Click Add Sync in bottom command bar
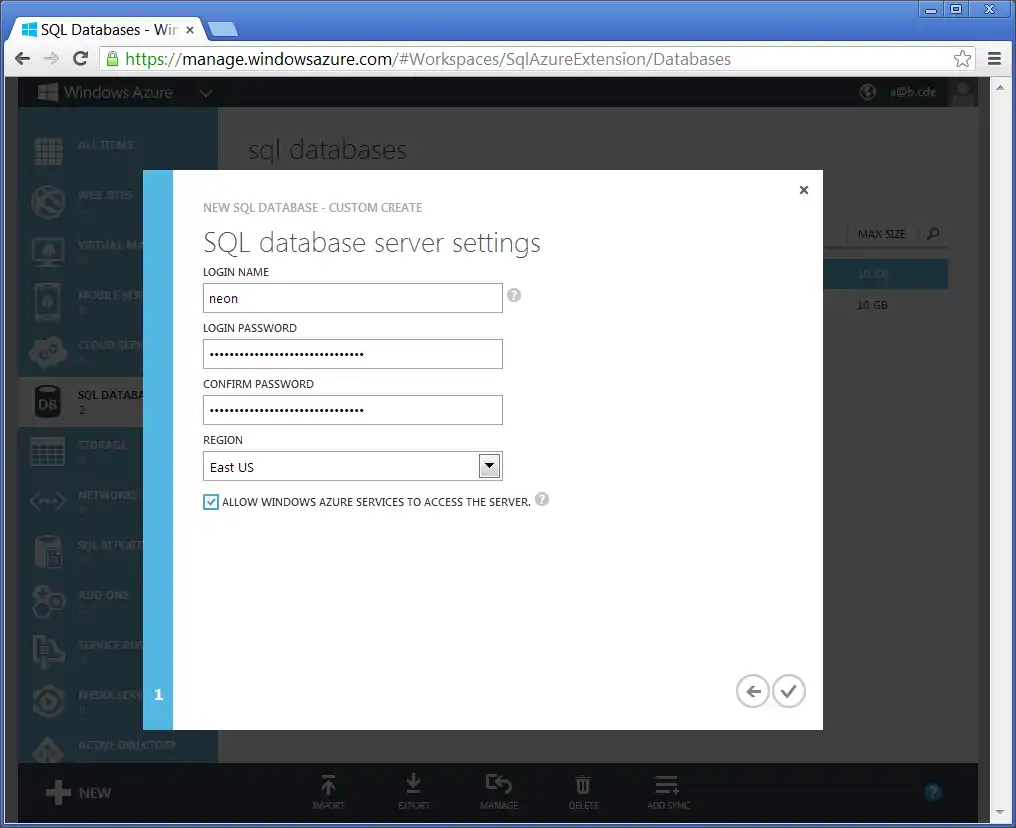 (x=668, y=792)
